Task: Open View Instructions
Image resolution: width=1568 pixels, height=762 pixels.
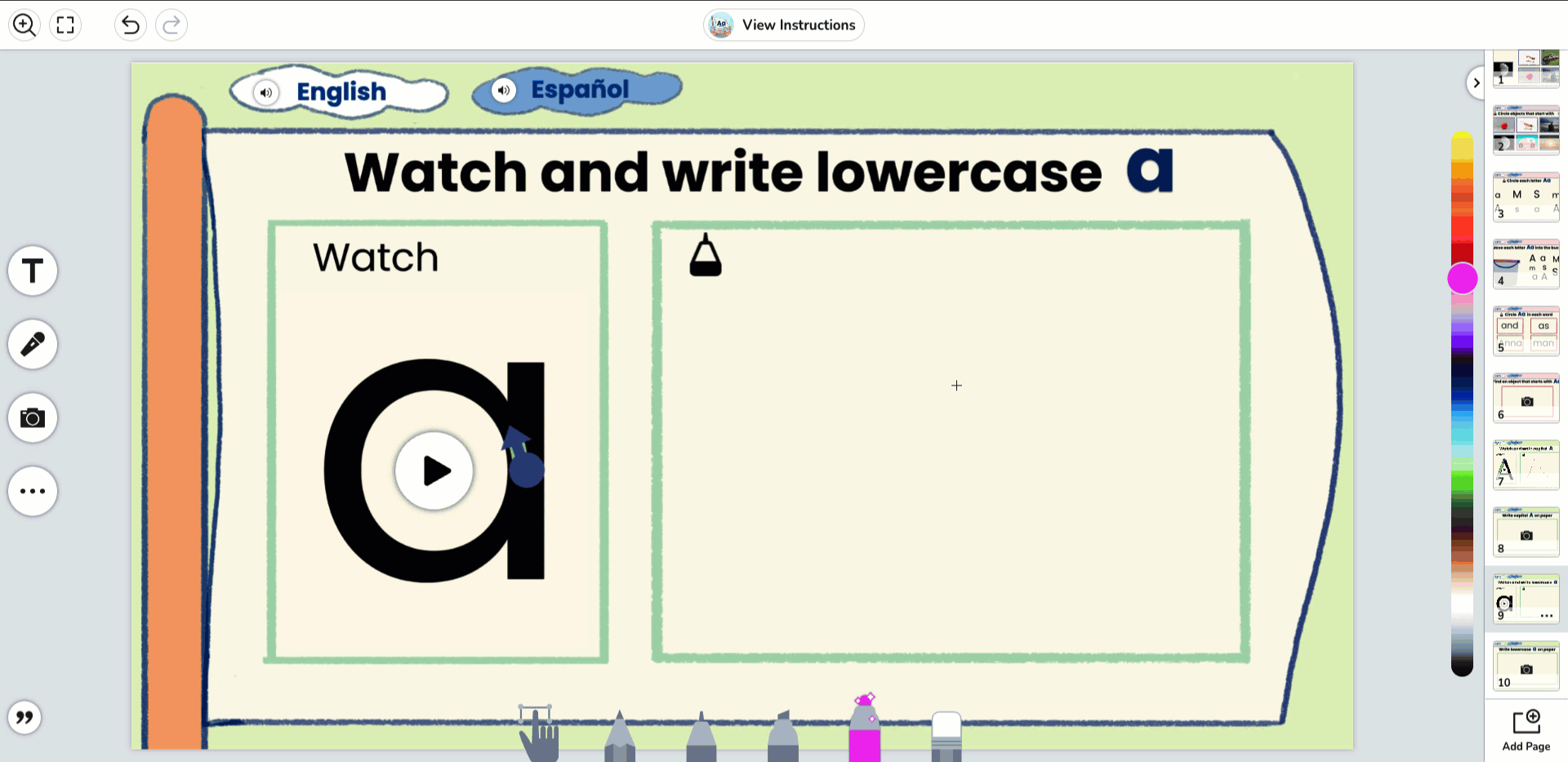Action: tap(784, 25)
